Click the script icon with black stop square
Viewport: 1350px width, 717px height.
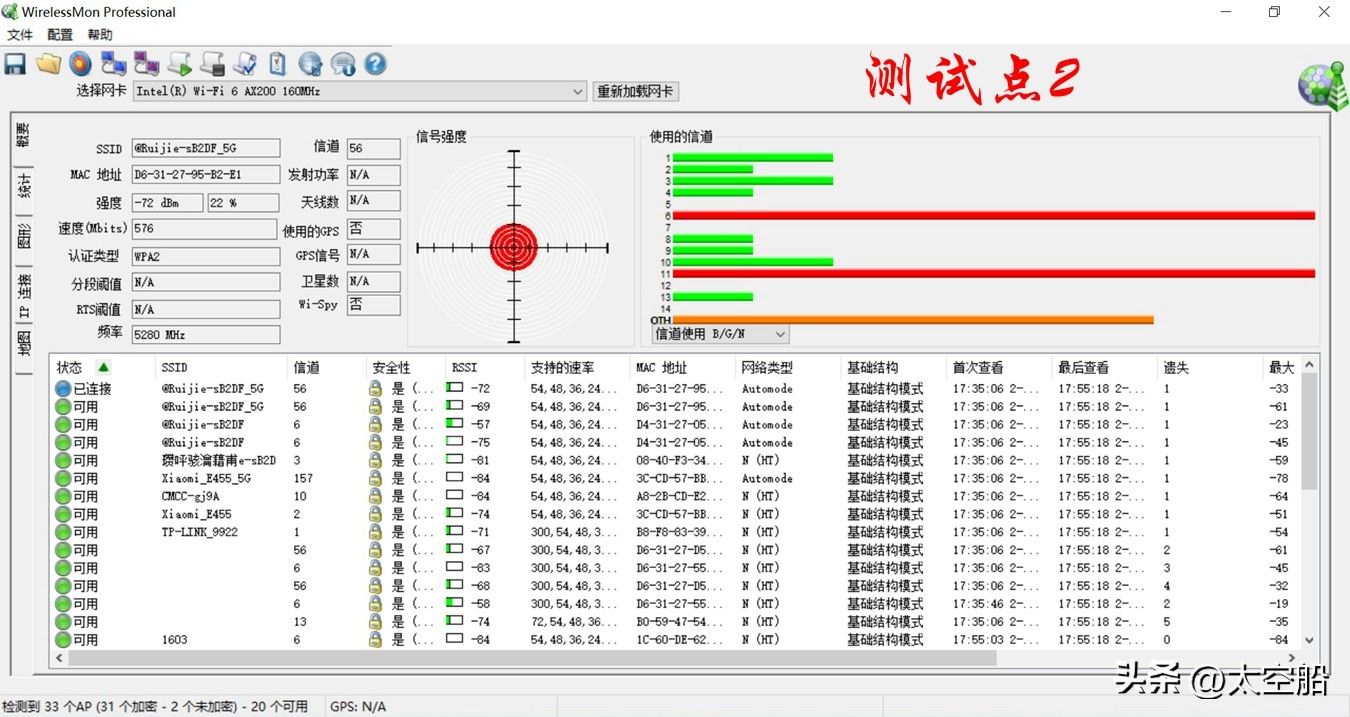pyautogui.click(x=212, y=65)
